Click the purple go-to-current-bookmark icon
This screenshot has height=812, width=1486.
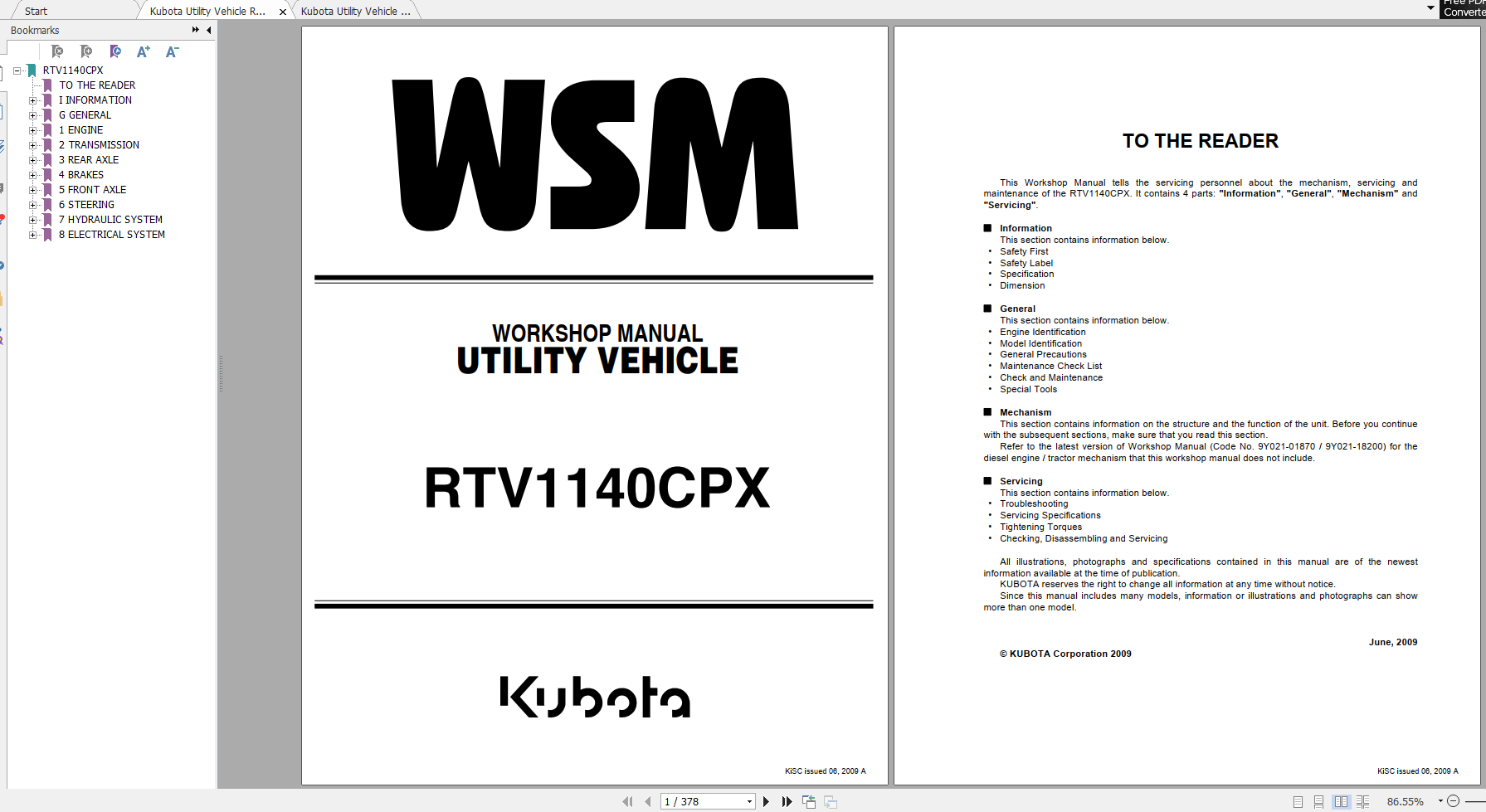pos(115,51)
